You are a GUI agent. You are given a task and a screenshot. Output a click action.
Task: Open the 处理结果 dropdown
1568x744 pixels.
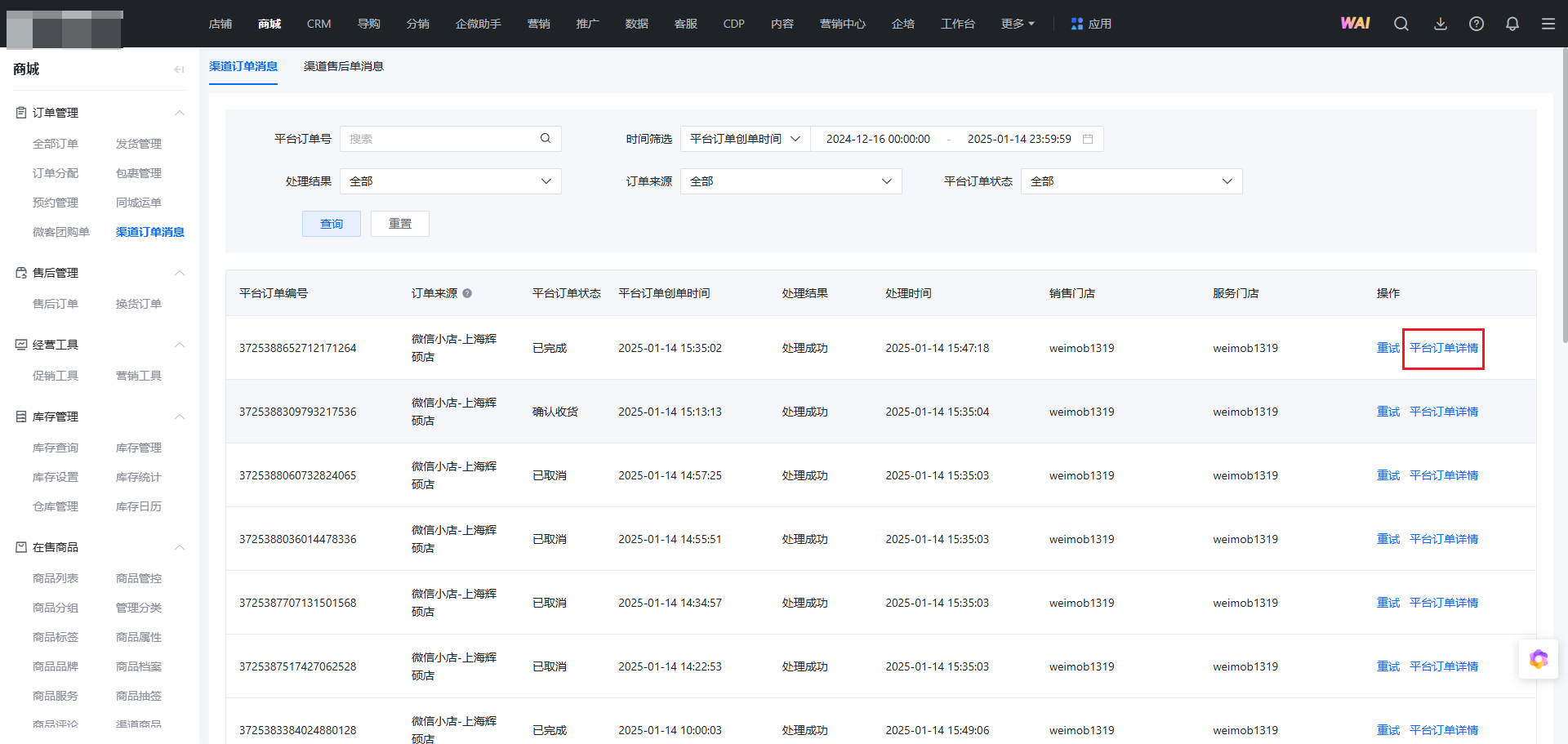[450, 181]
